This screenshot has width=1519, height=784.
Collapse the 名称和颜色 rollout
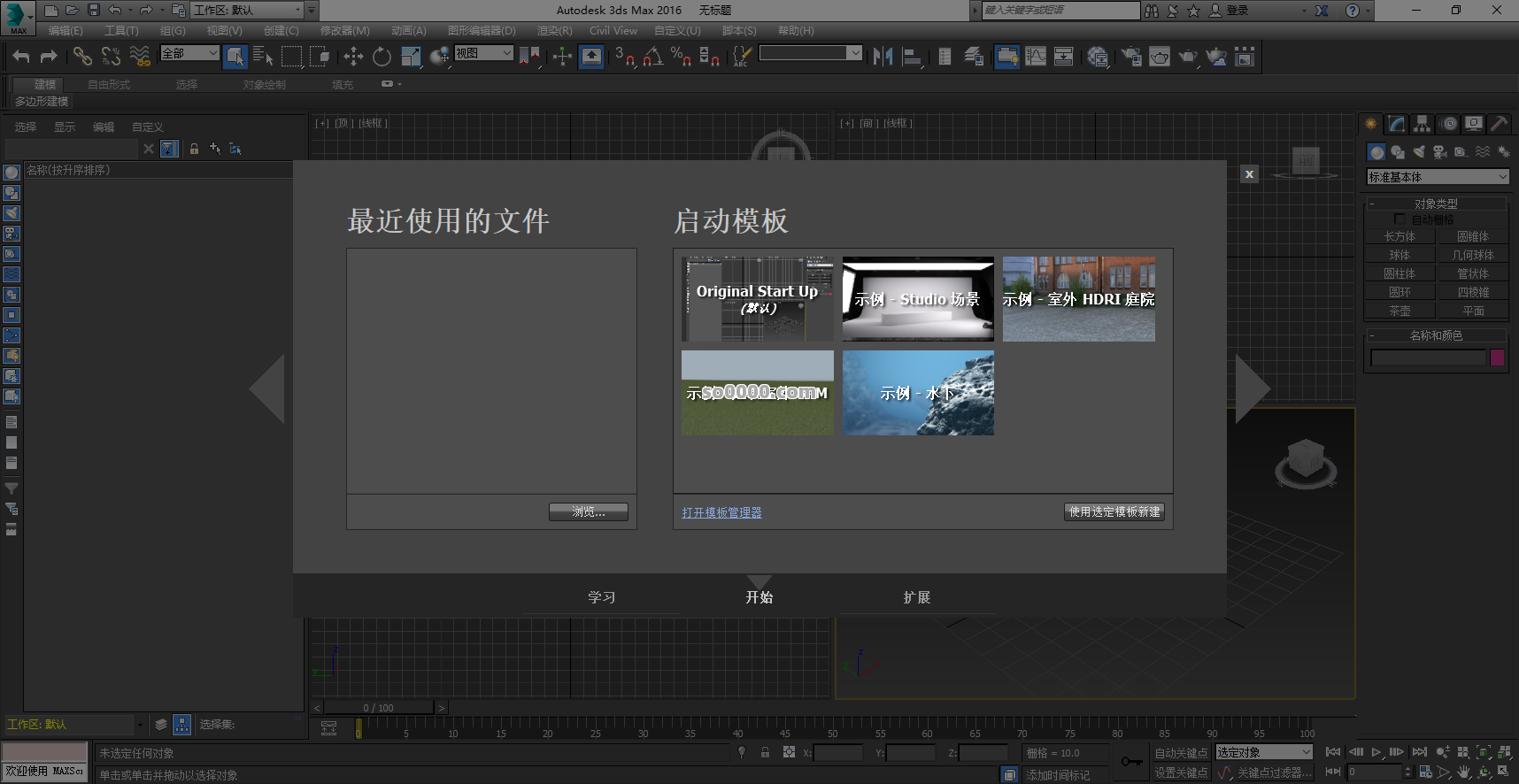pos(1436,335)
